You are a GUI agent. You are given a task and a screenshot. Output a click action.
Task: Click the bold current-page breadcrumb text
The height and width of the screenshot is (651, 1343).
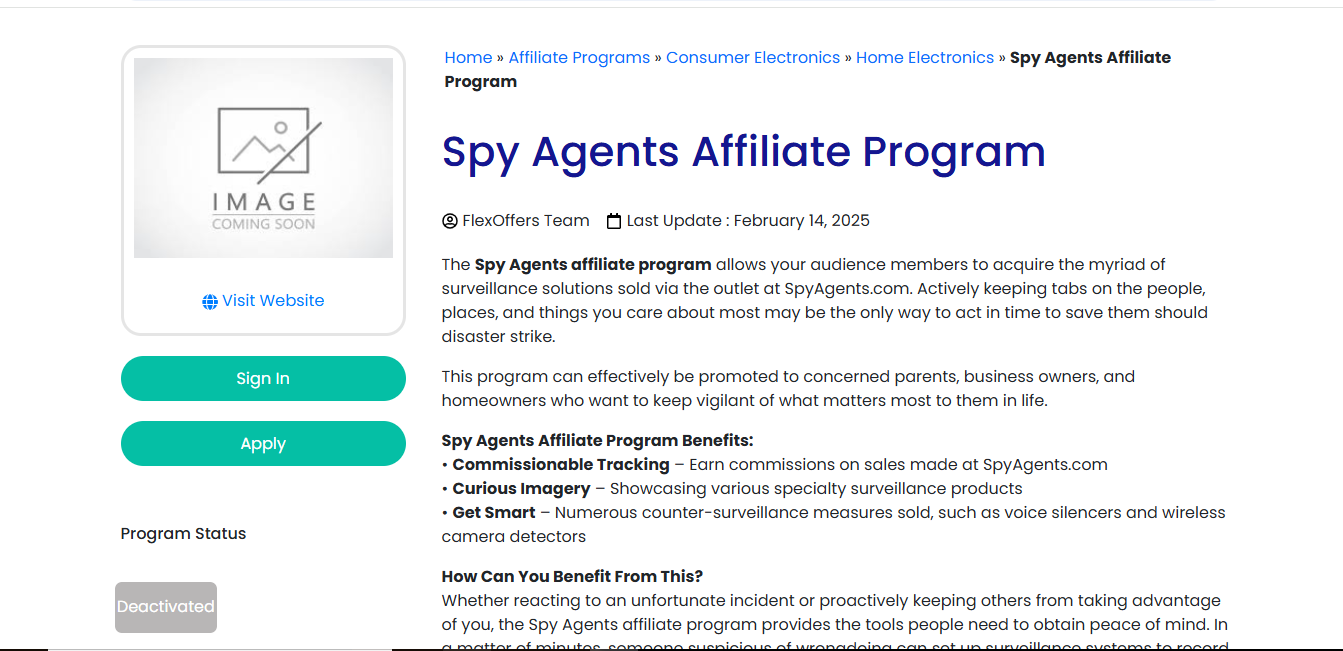[1090, 58]
